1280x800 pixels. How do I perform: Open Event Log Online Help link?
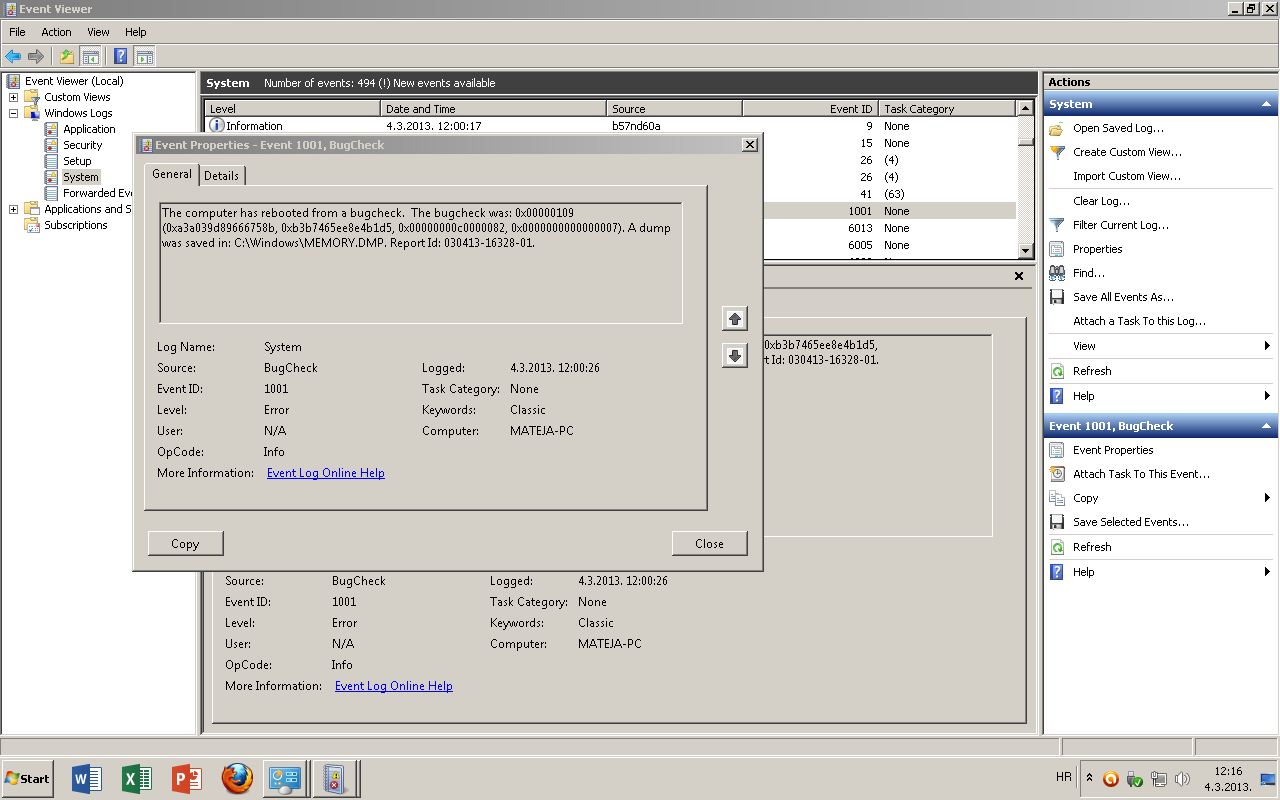325,473
